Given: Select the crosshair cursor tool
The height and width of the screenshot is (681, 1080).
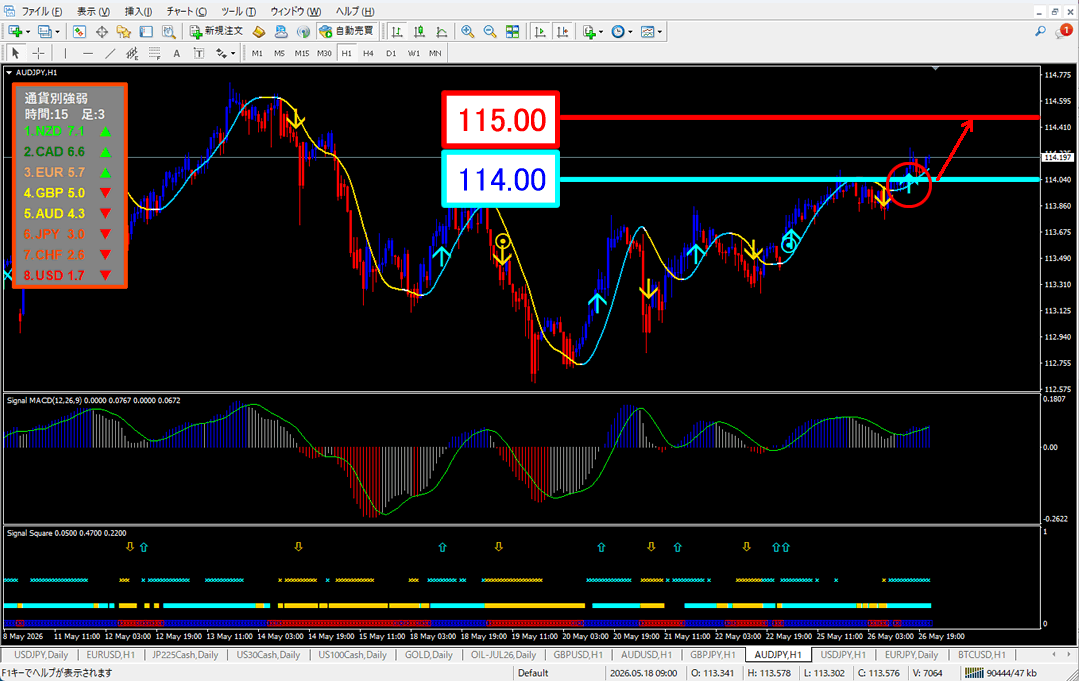Looking at the screenshot, I should tap(39, 53).
